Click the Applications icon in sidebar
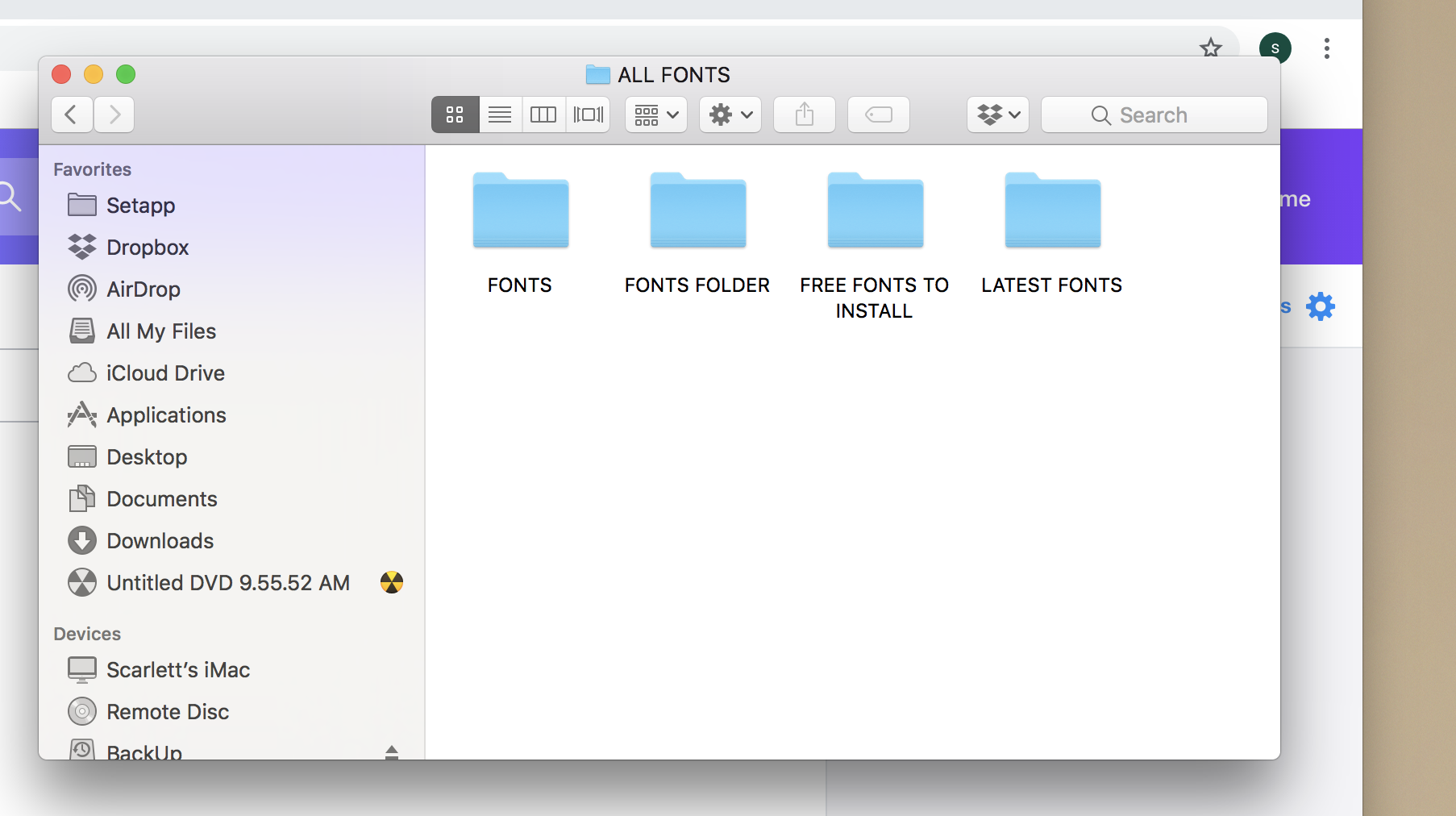 tap(82, 414)
